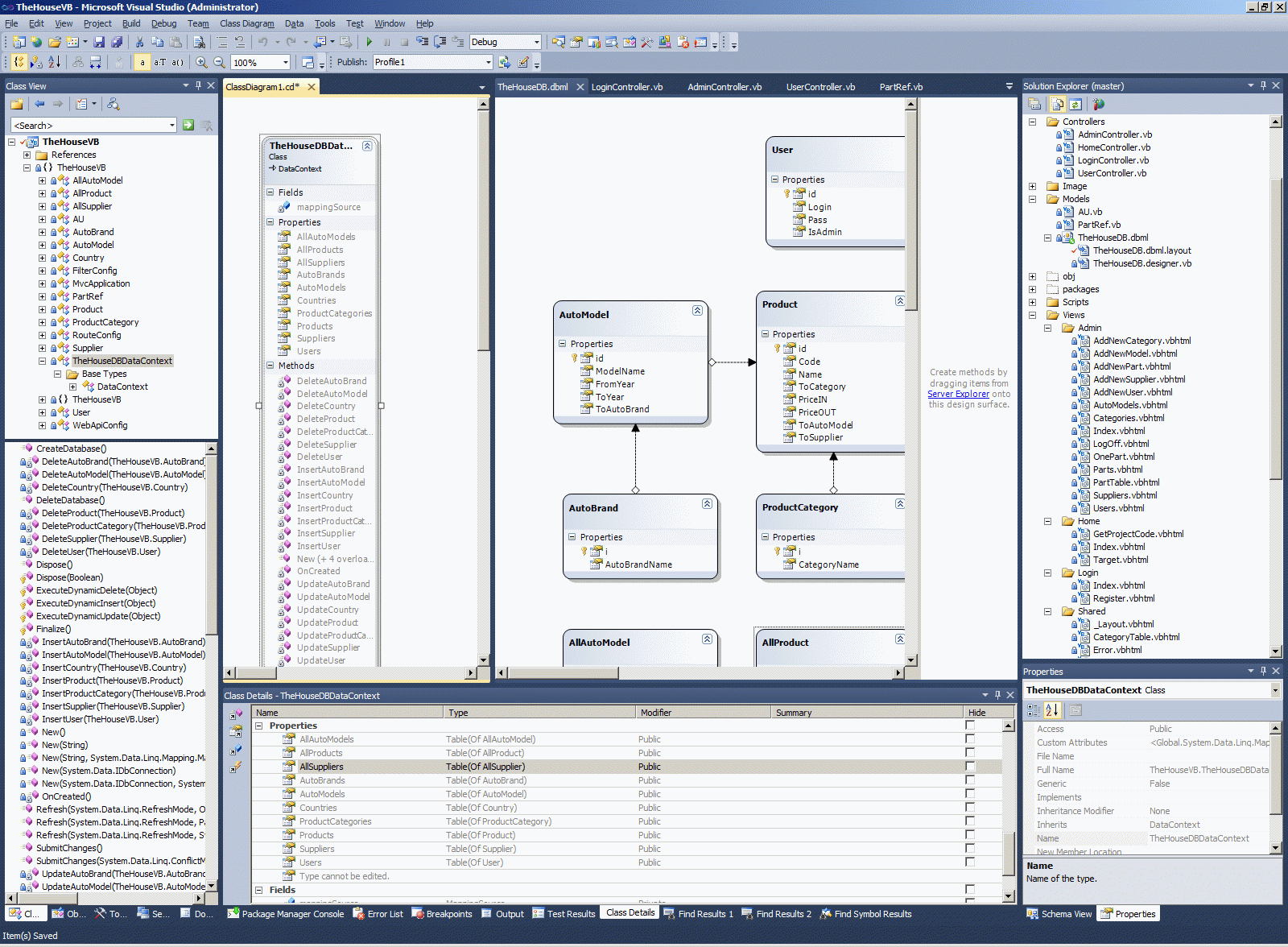Collapse the AutoBrand class box chevron
Image resolution: width=1288 pixels, height=947 pixels.
coord(707,504)
